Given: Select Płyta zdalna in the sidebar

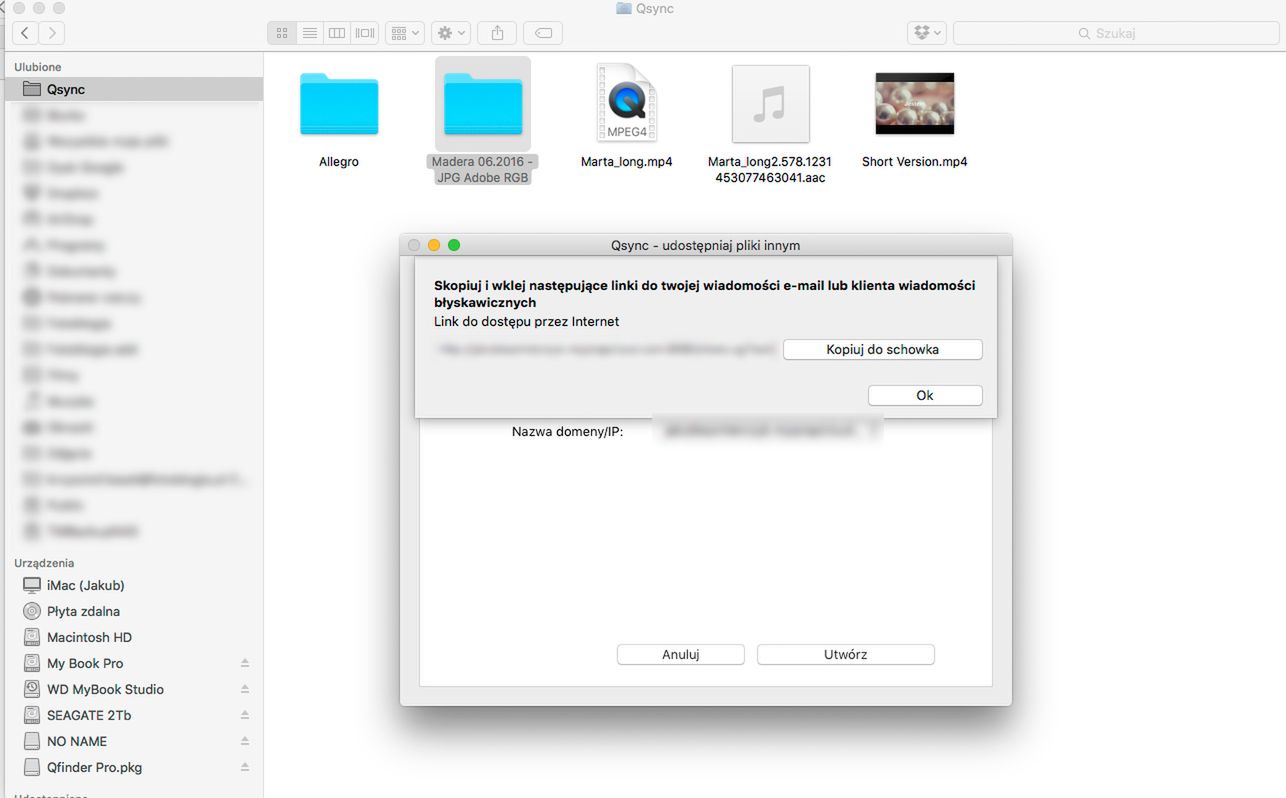Looking at the screenshot, I should point(134,611).
